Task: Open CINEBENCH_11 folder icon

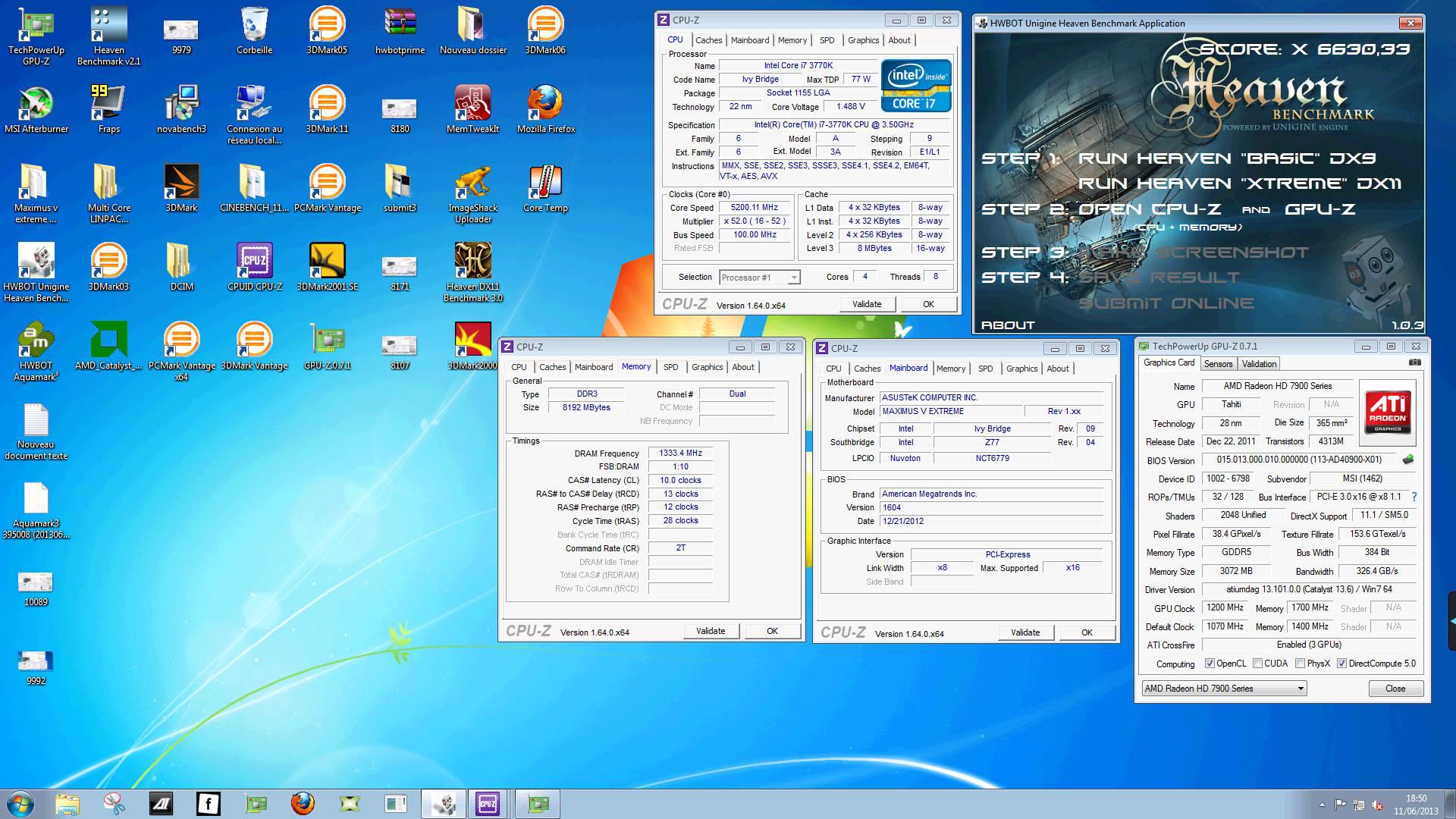Action: click(x=254, y=189)
